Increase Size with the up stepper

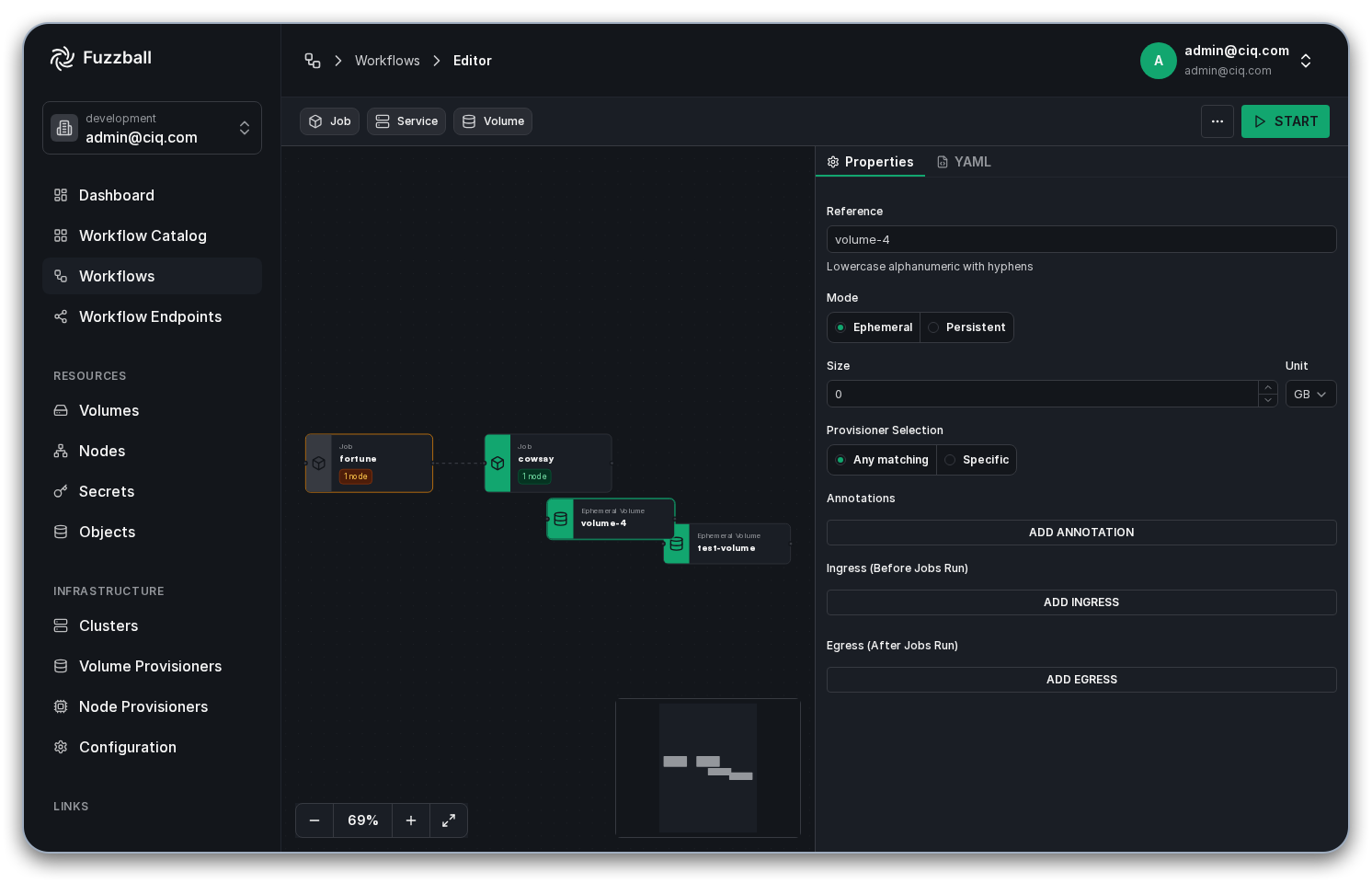[x=1268, y=387]
